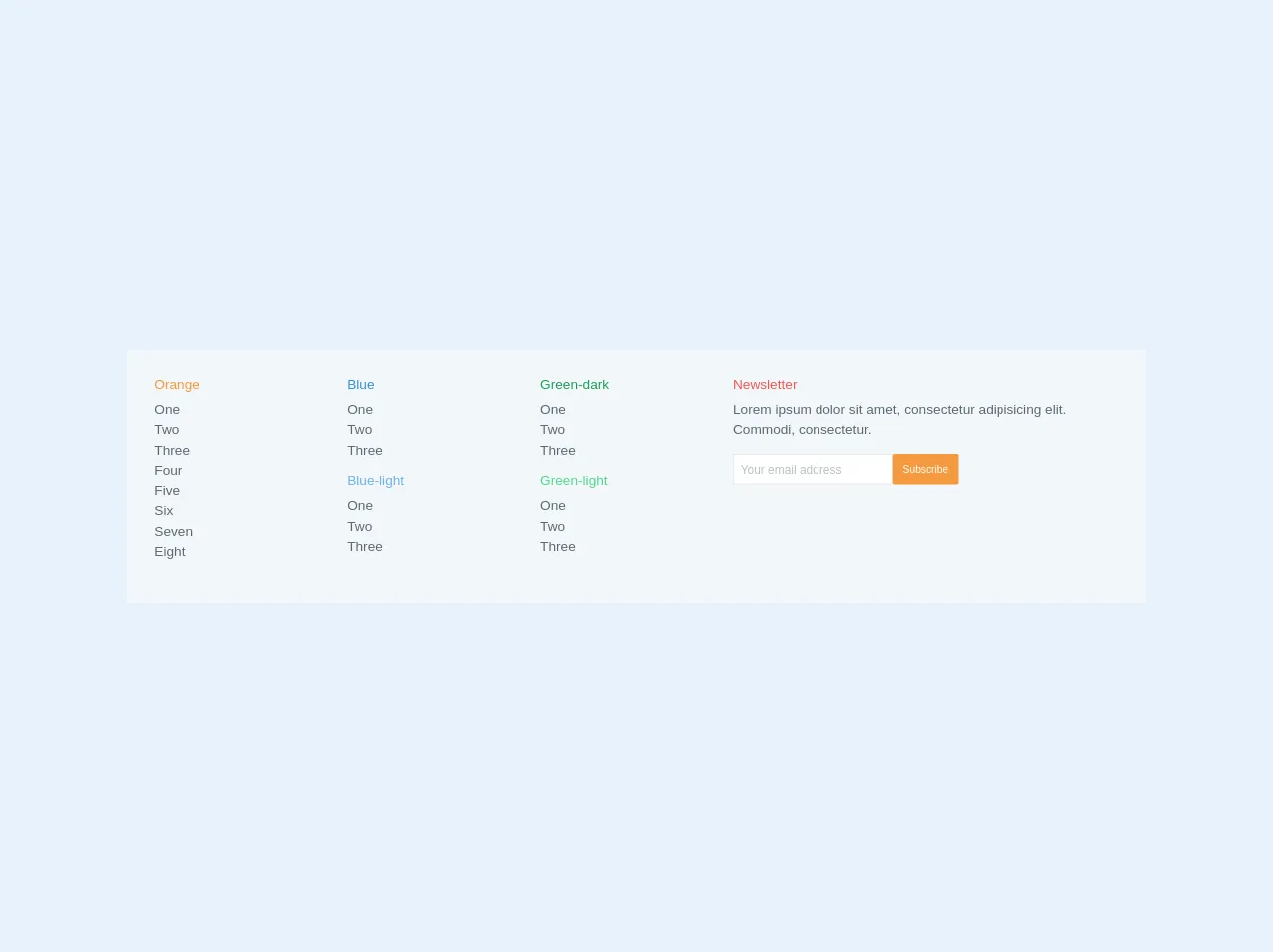
Task: Open 'Three' under the Green-dark heading
Action: [x=558, y=451]
